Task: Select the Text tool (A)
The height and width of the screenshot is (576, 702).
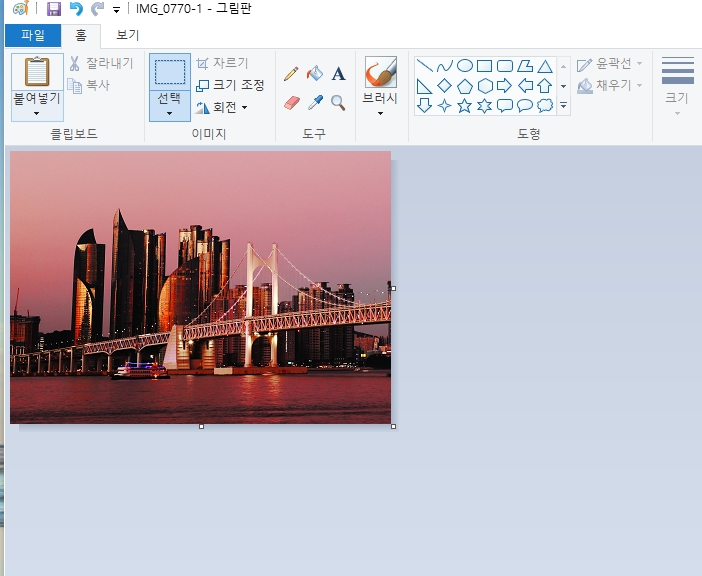Action: point(338,74)
